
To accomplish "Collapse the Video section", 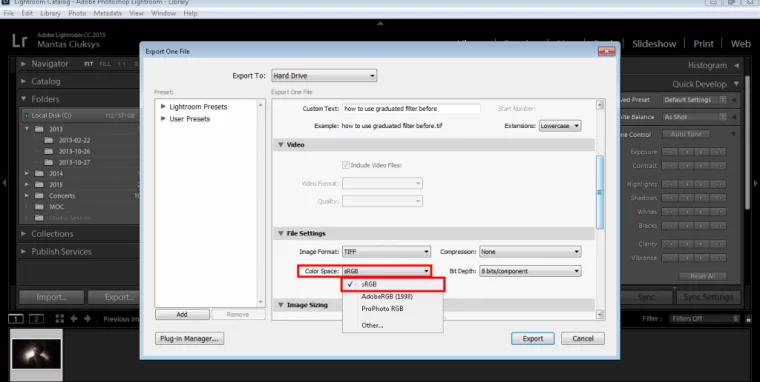I will pyautogui.click(x=280, y=144).
